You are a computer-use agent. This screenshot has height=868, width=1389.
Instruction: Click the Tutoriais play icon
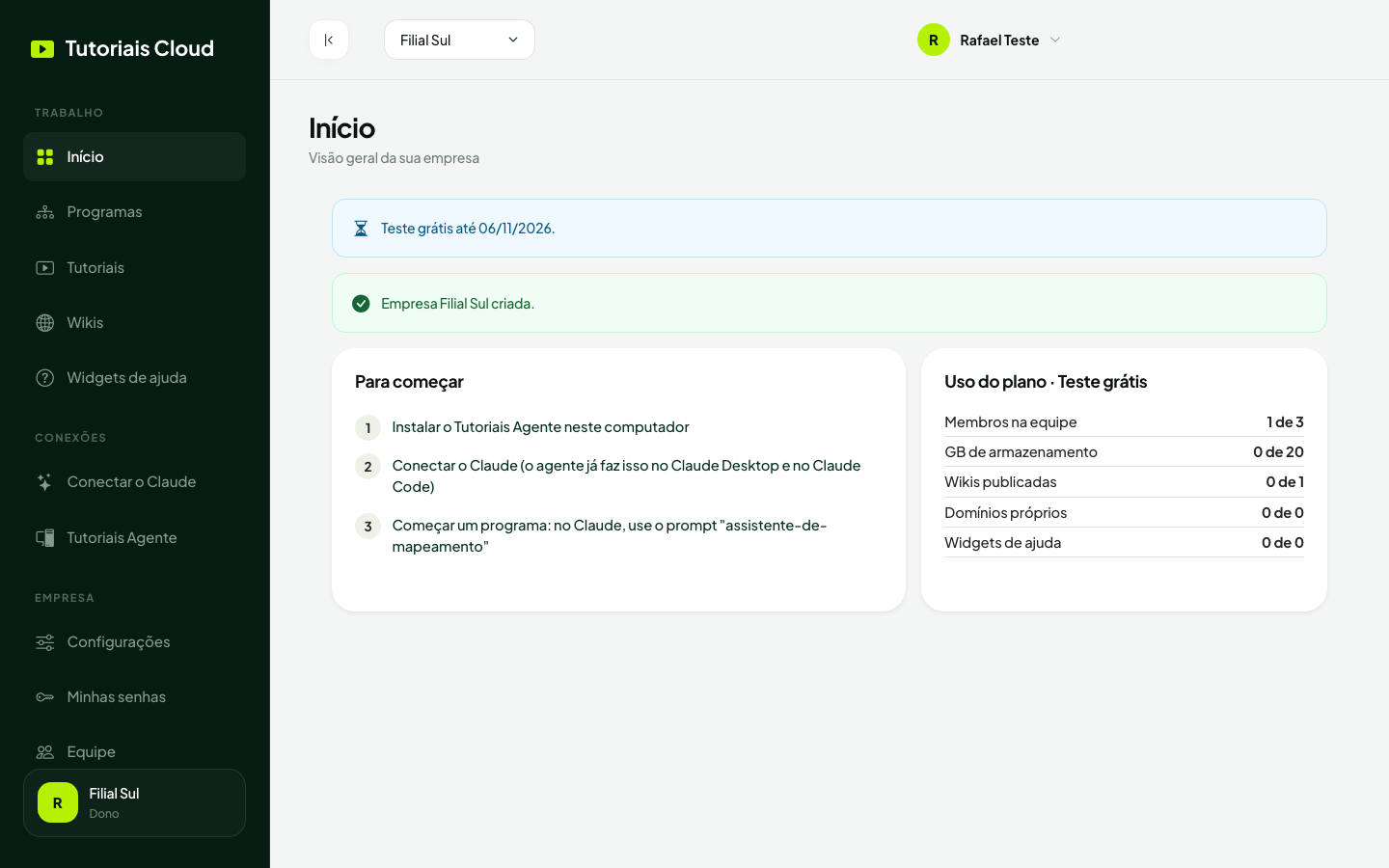(45, 268)
